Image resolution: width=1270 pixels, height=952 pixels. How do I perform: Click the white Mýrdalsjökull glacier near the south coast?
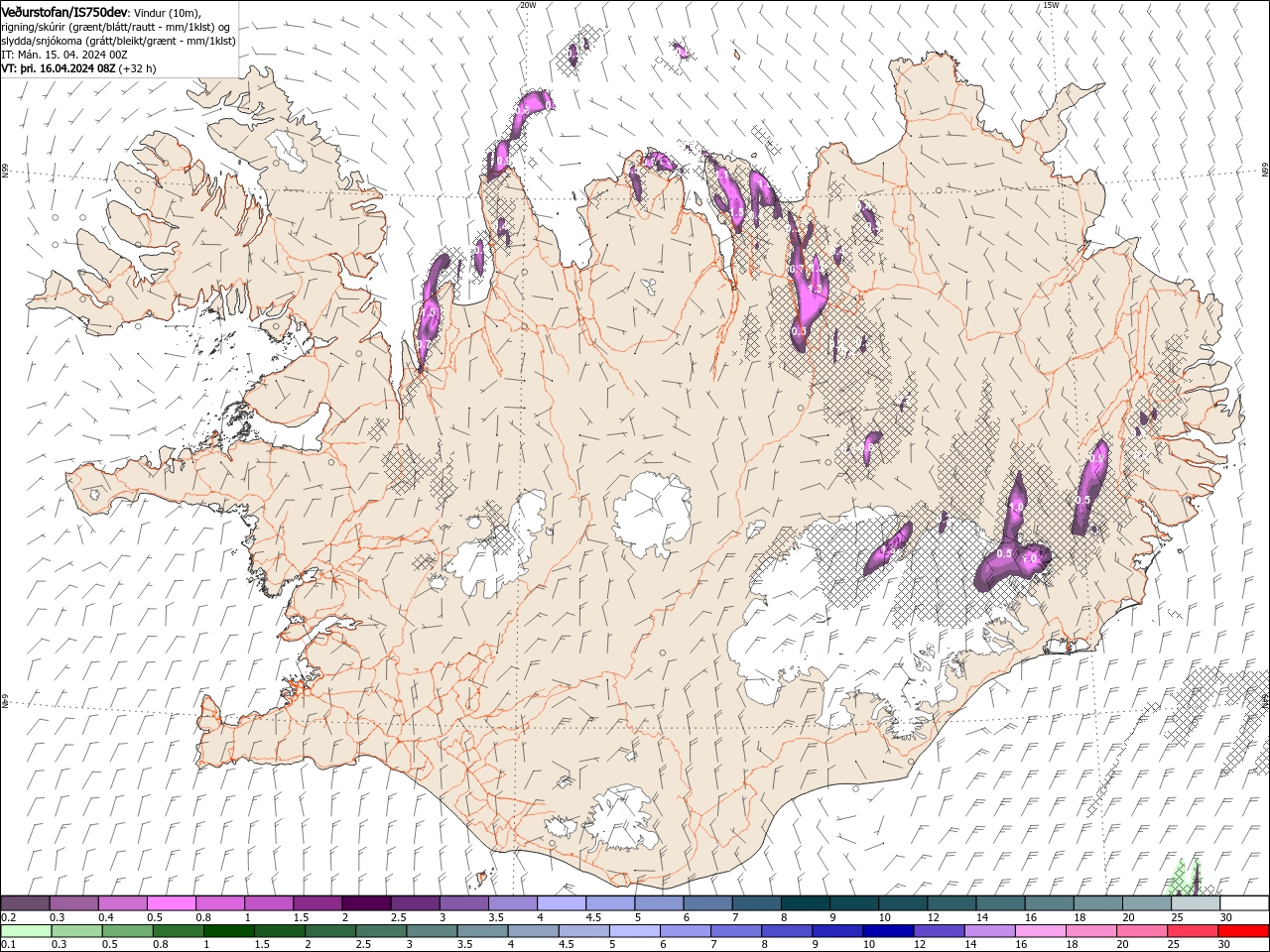point(620,818)
